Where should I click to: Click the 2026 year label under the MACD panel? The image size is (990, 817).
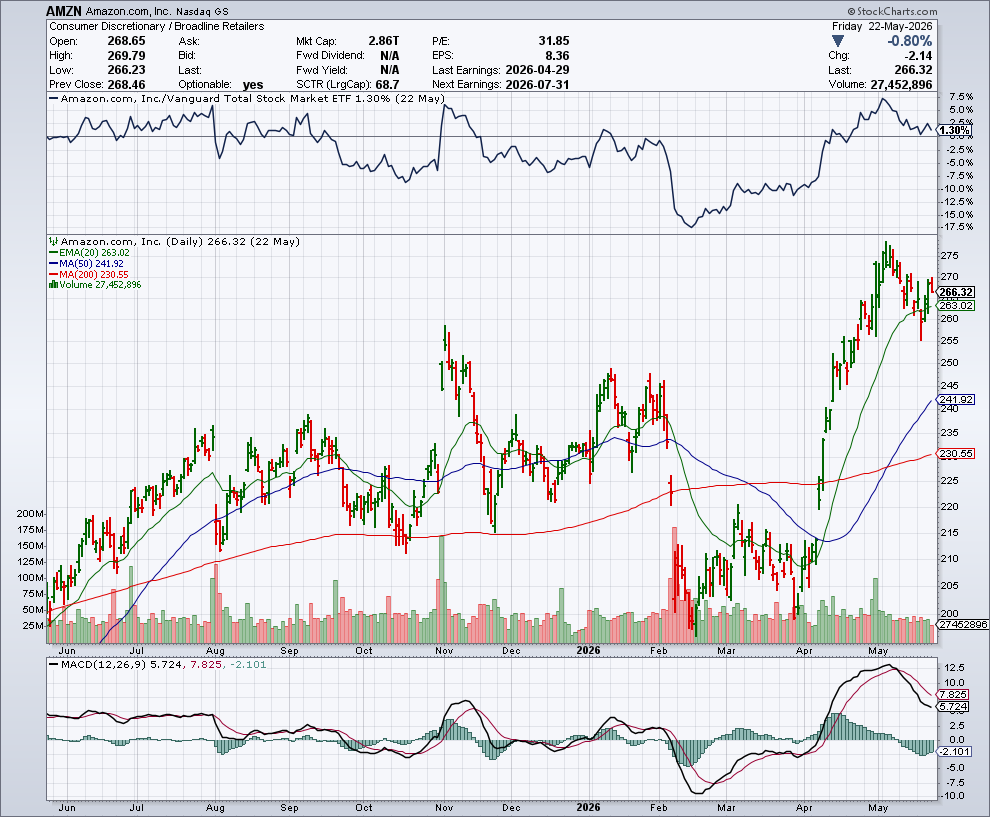(x=588, y=808)
